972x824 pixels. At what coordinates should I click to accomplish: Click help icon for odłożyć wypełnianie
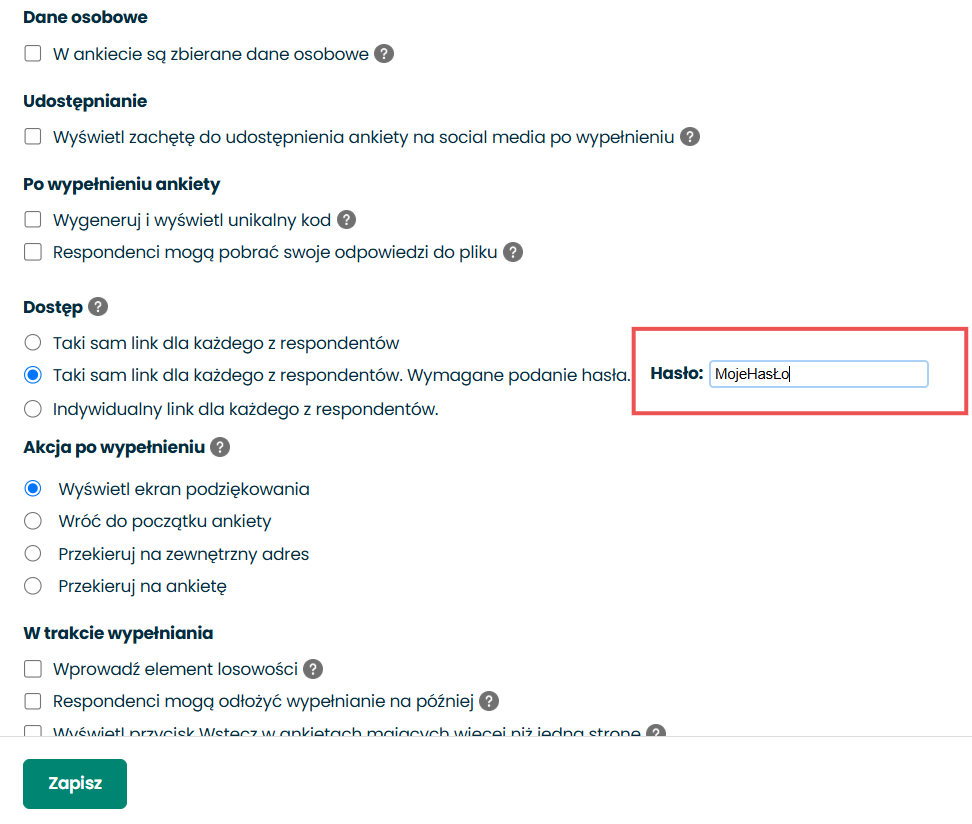(x=489, y=701)
